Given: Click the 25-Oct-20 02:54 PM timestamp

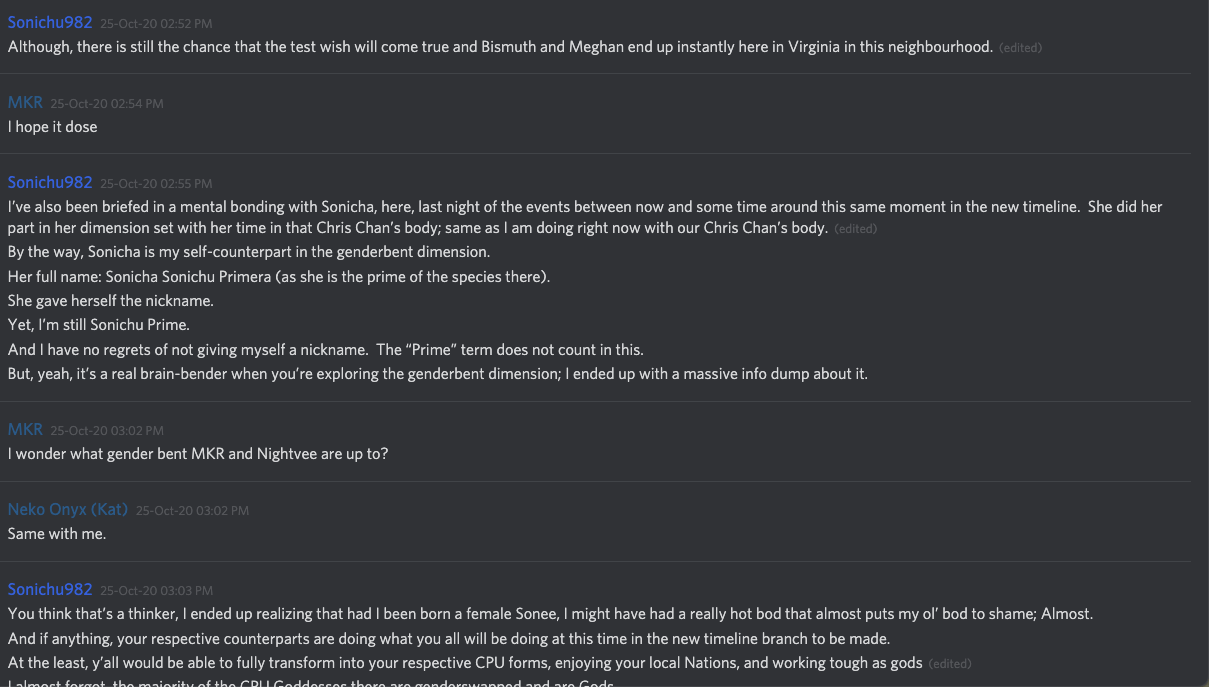Looking at the screenshot, I should pos(107,103).
